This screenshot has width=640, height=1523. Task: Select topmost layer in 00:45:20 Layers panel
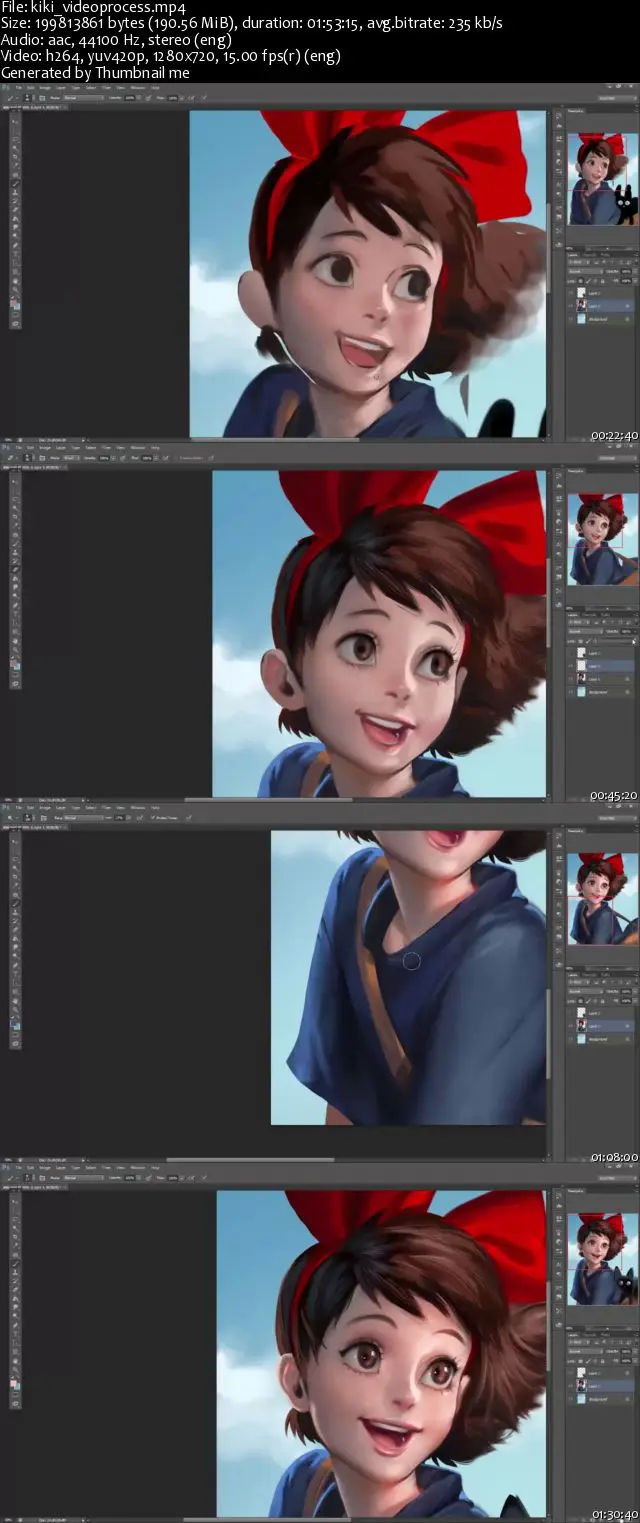(x=601, y=653)
